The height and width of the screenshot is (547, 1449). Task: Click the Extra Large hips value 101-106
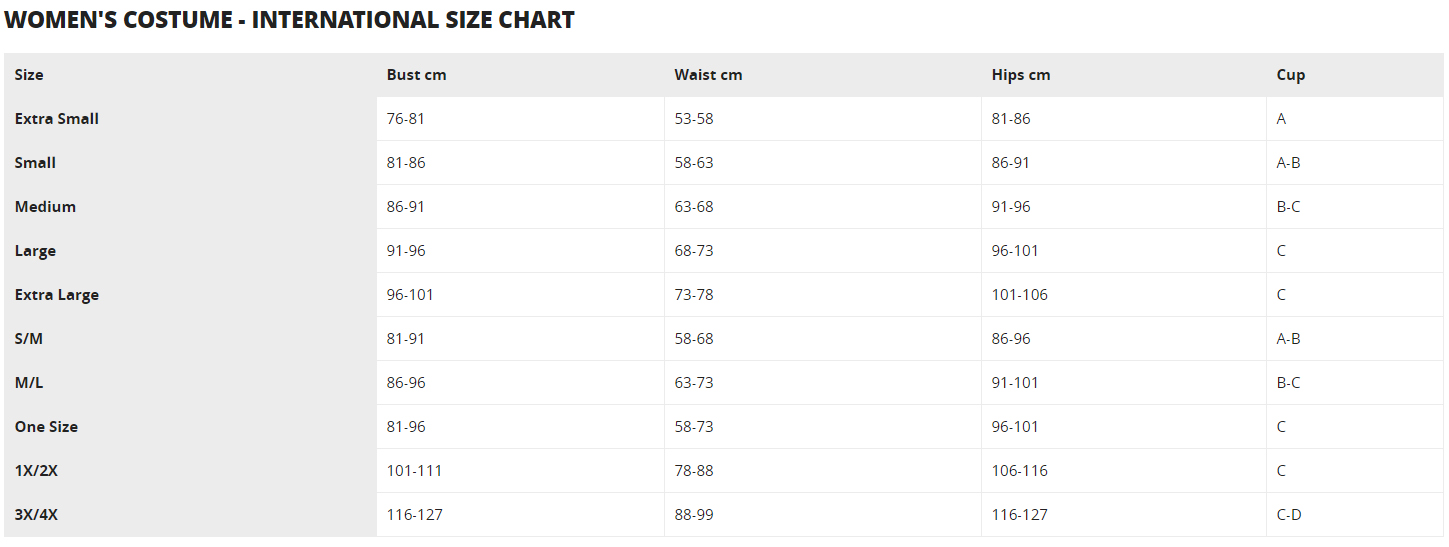click(1020, 295)
